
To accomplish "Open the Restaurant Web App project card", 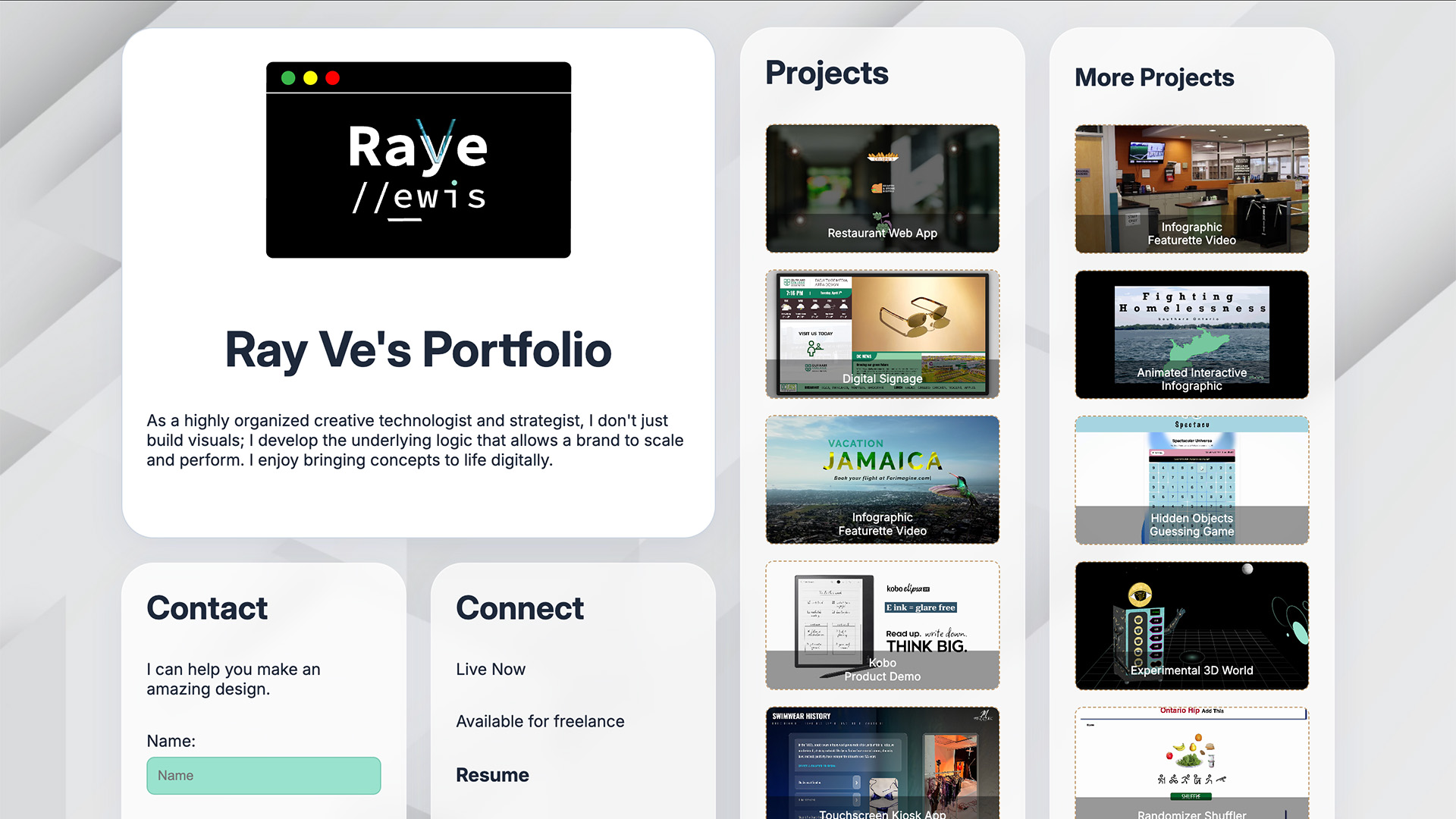I will (882, 189).
